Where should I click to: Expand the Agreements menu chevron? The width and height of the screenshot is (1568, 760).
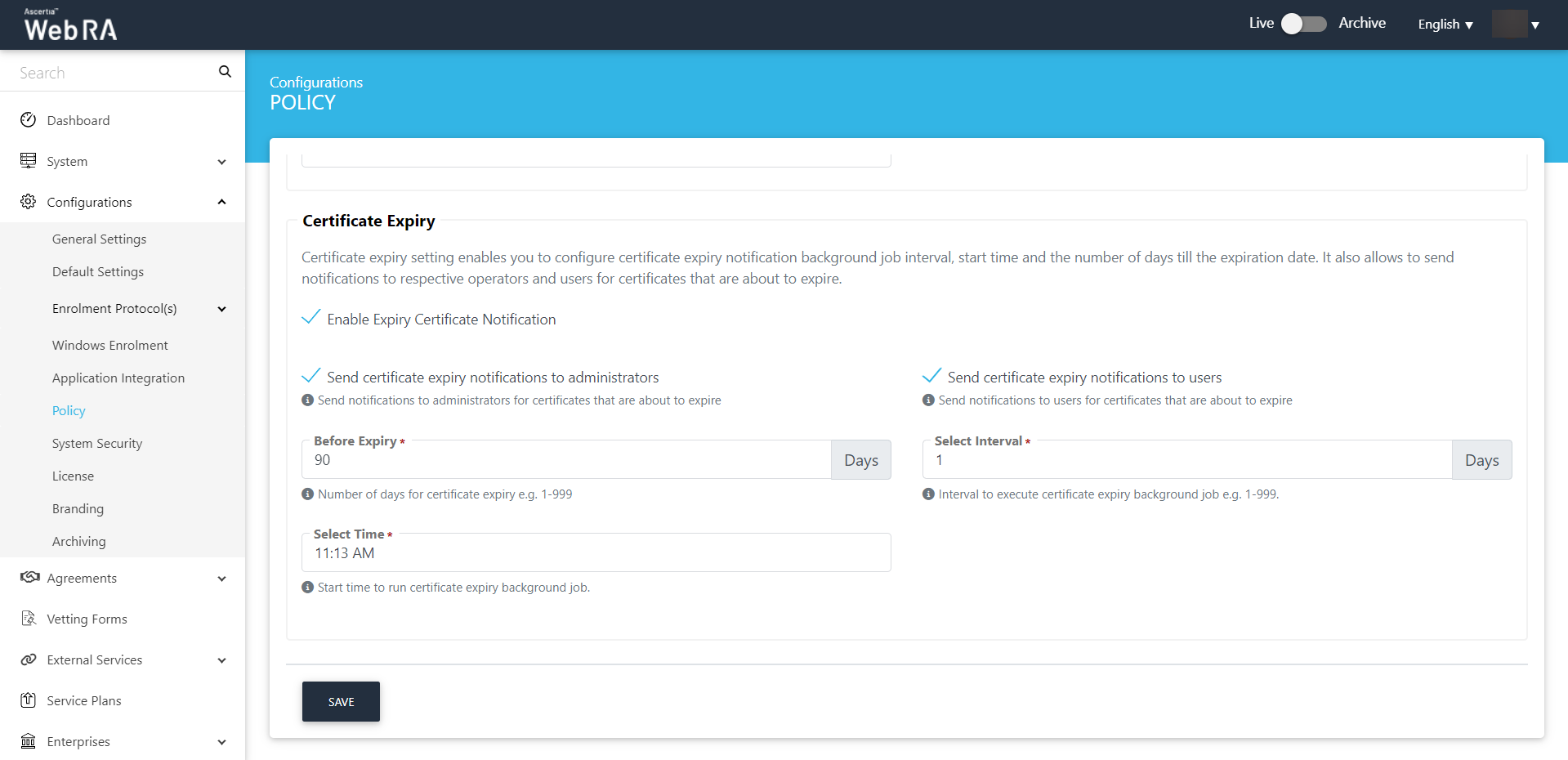(x=221, y=579)
